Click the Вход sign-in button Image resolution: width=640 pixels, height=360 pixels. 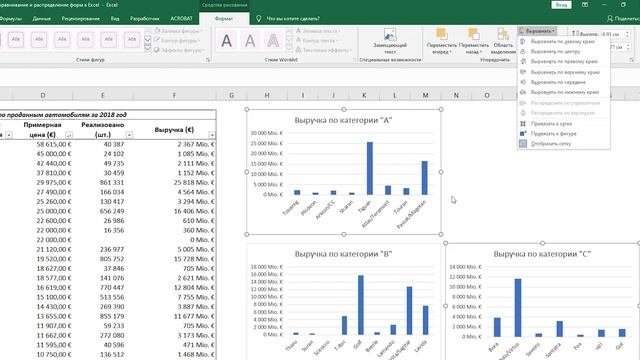(561, 5)
